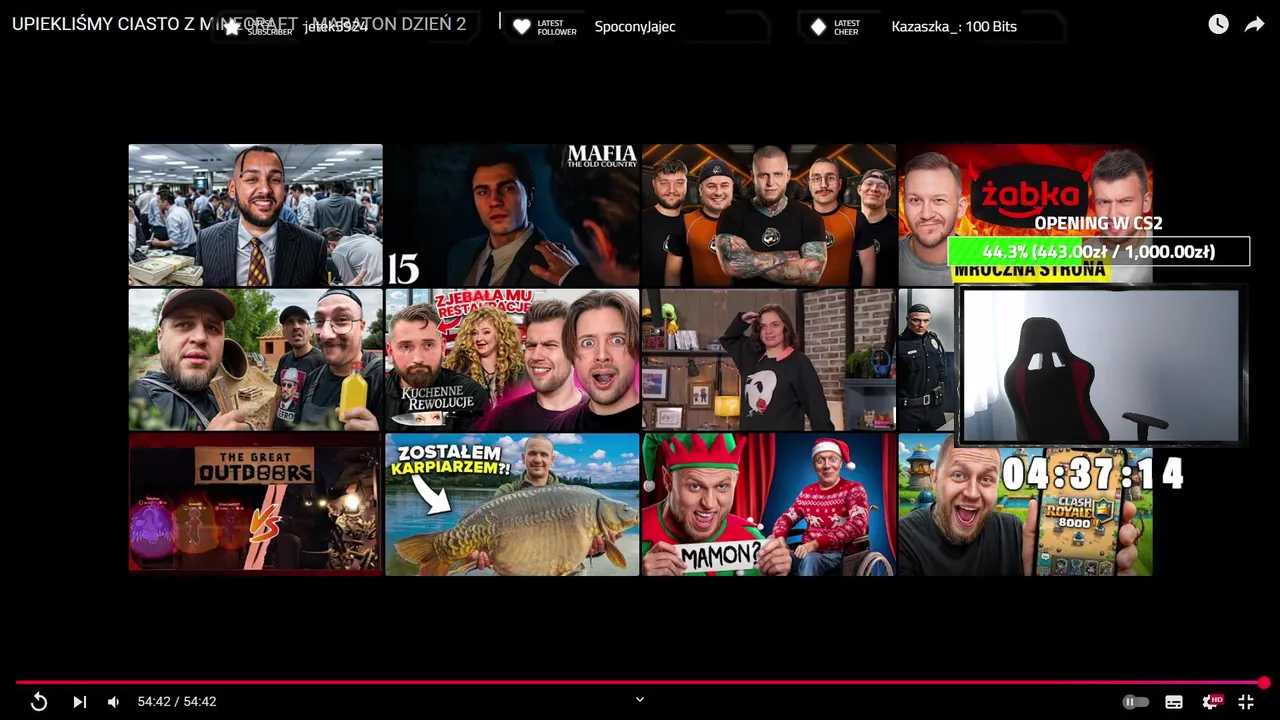This screenshot has height=720, width=1280.
Task: Open the three men outdoors with bottle video
Action: click(255, 360)
